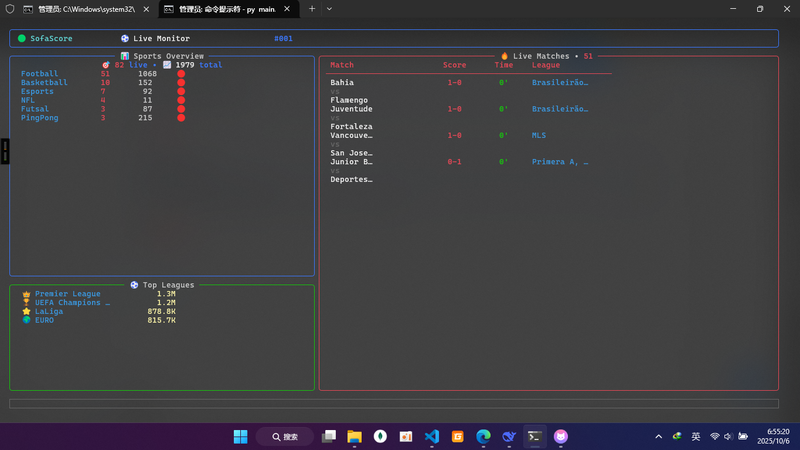
Task: Show hidden system tray icons
Action: (x=659, y=436)
